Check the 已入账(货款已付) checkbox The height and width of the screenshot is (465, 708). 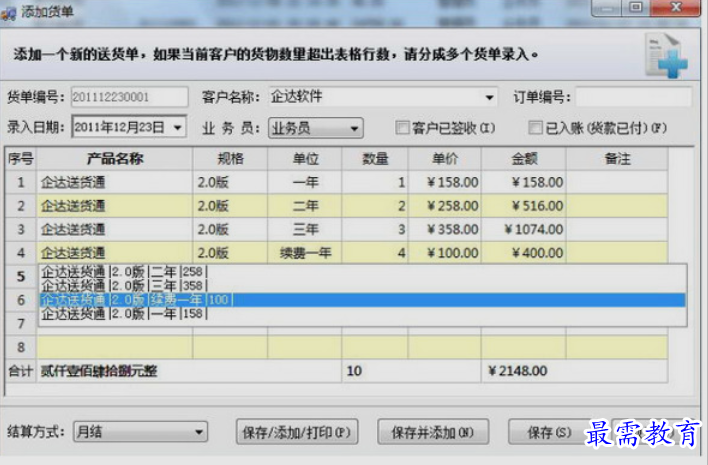(x=535, y=128)
